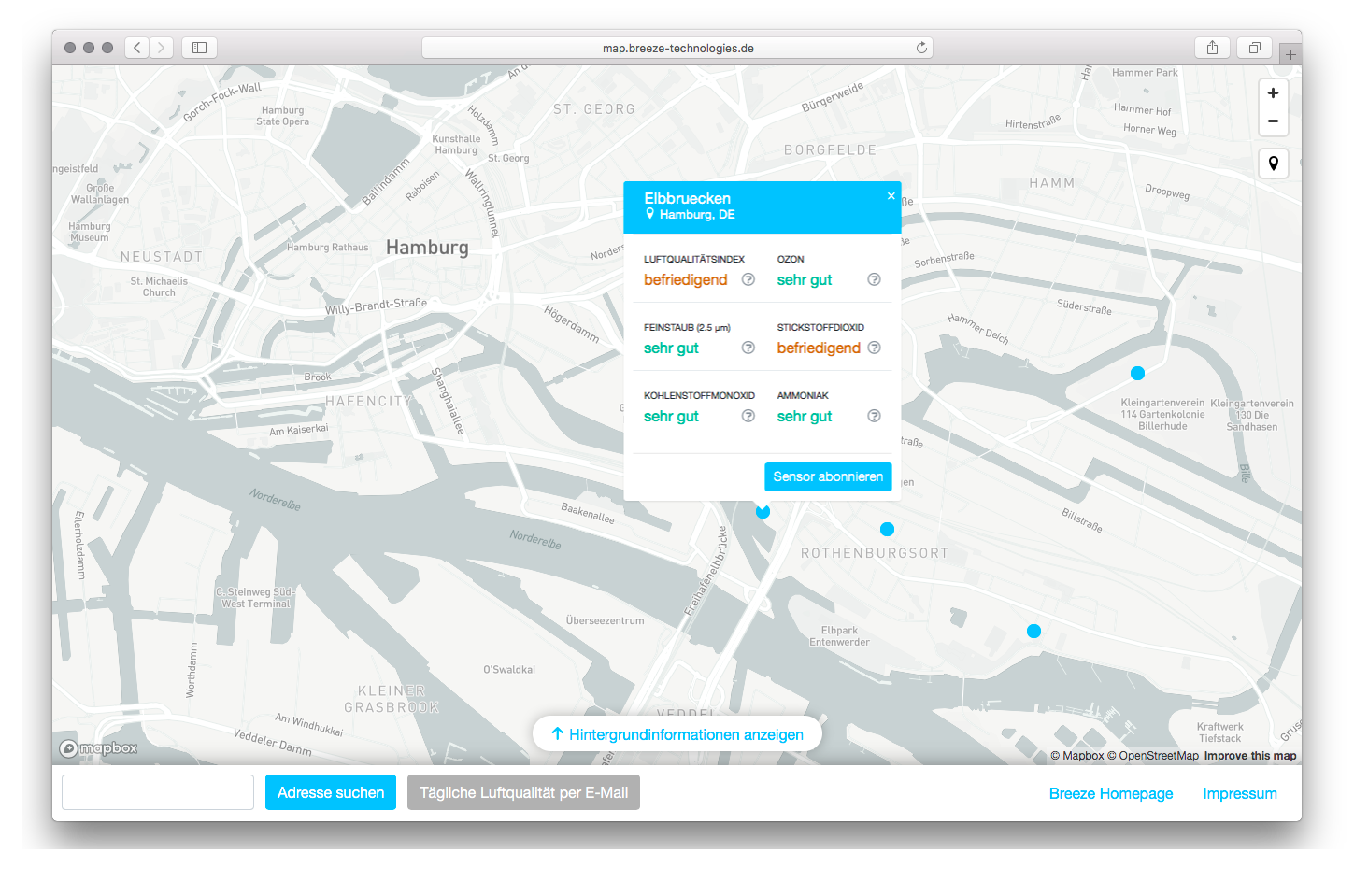Click Adresse suchen button
This screenshot has height=896, width=1354.
pos(331,792)
